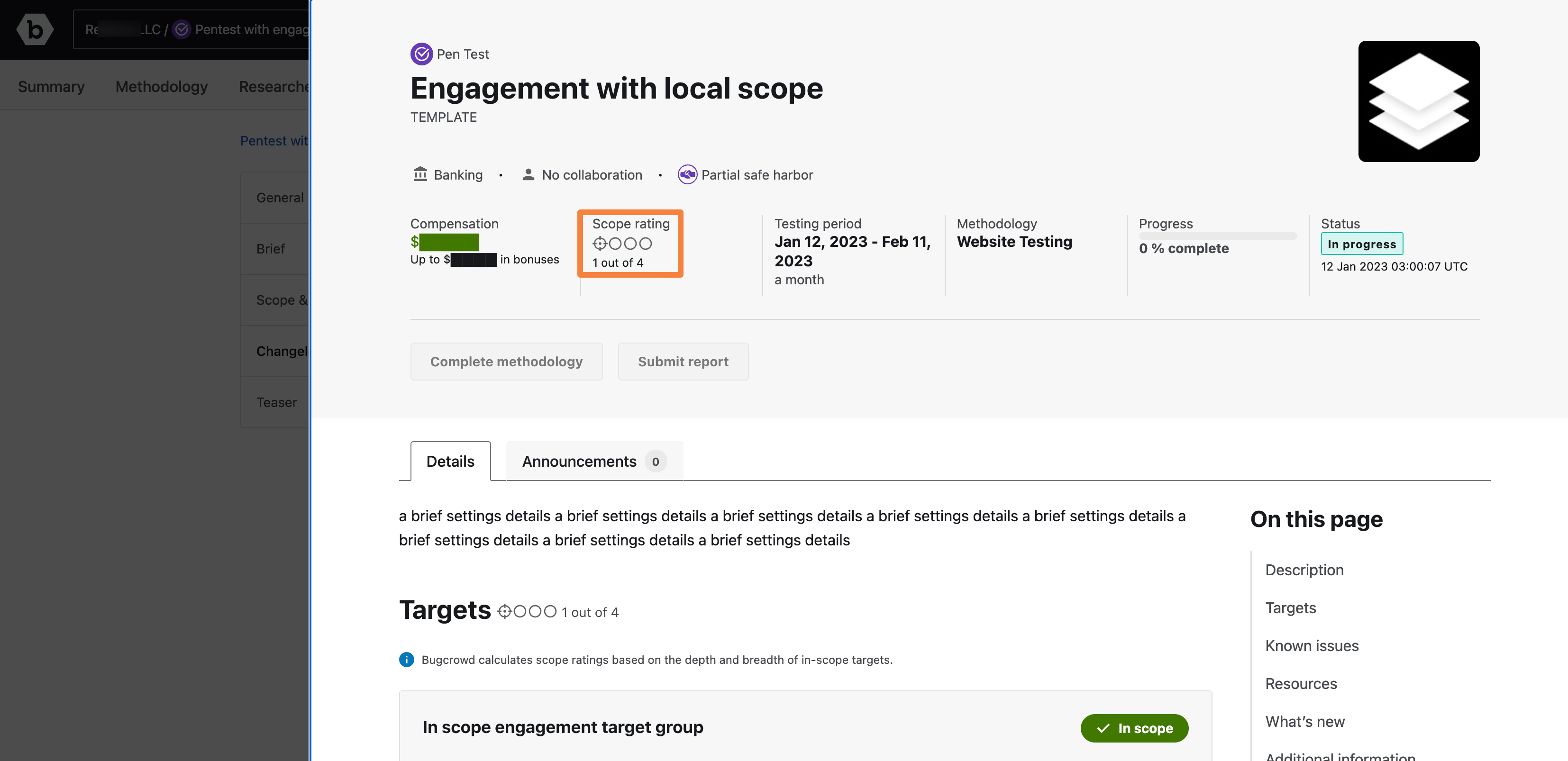Click the Partial safe harbor handshake icon
The width and height of the screenshot is (1568, 761).
coord(687,174)
